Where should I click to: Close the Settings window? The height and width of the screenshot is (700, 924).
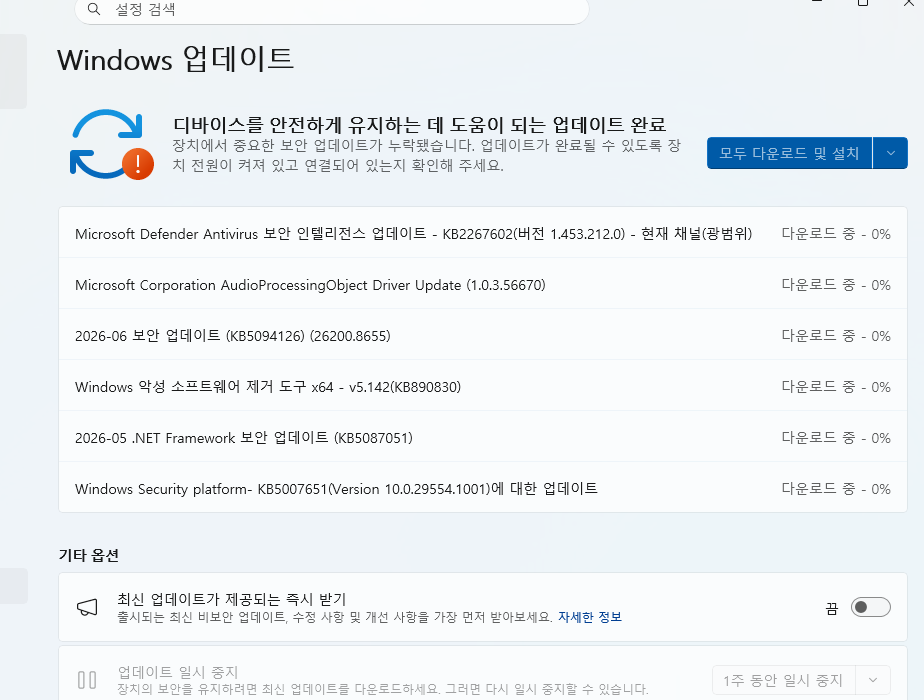(x=908, y=3)
